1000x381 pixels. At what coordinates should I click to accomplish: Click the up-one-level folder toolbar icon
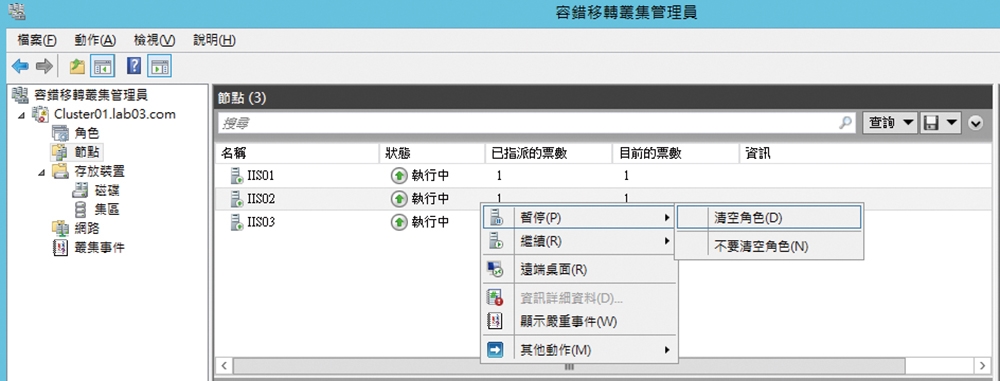(77, 66)
